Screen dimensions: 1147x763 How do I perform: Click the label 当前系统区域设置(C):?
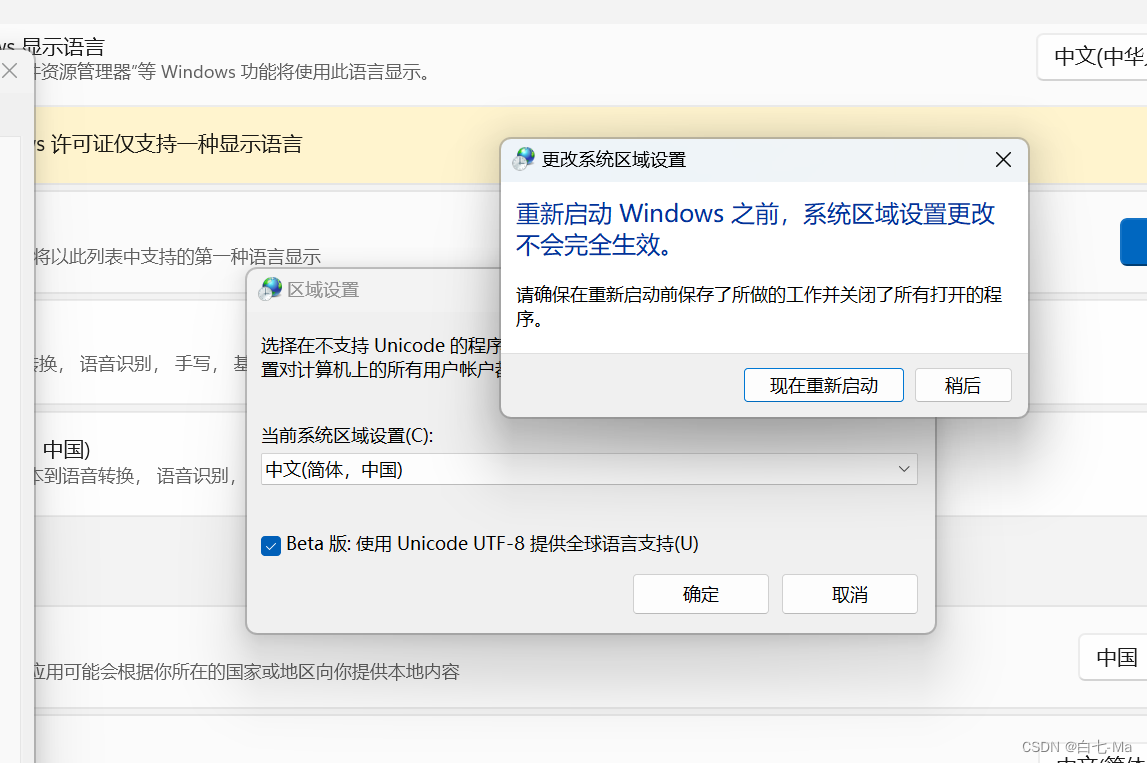point(347,435)
